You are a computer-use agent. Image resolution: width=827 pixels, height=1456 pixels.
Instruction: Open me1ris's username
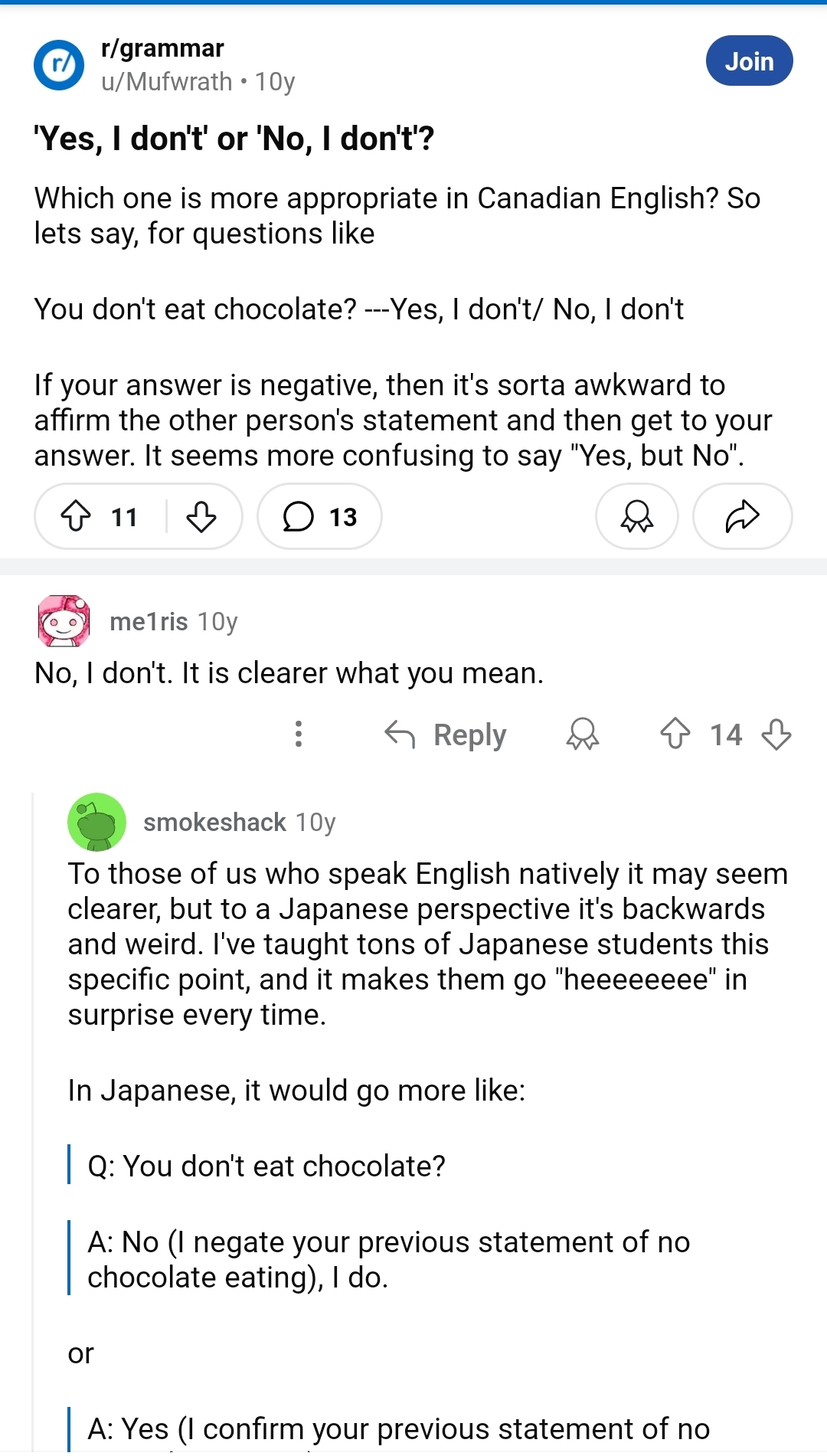point(149,621)
